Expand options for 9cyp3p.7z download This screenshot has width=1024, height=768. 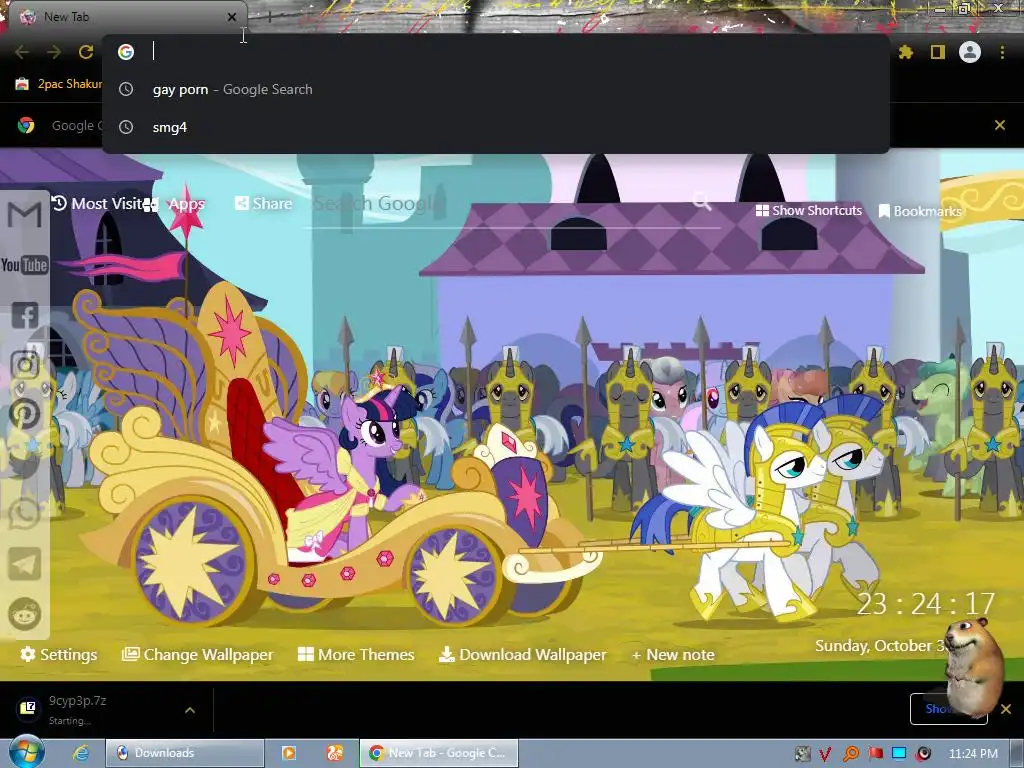pyautogui.click(x=189, y=710)
